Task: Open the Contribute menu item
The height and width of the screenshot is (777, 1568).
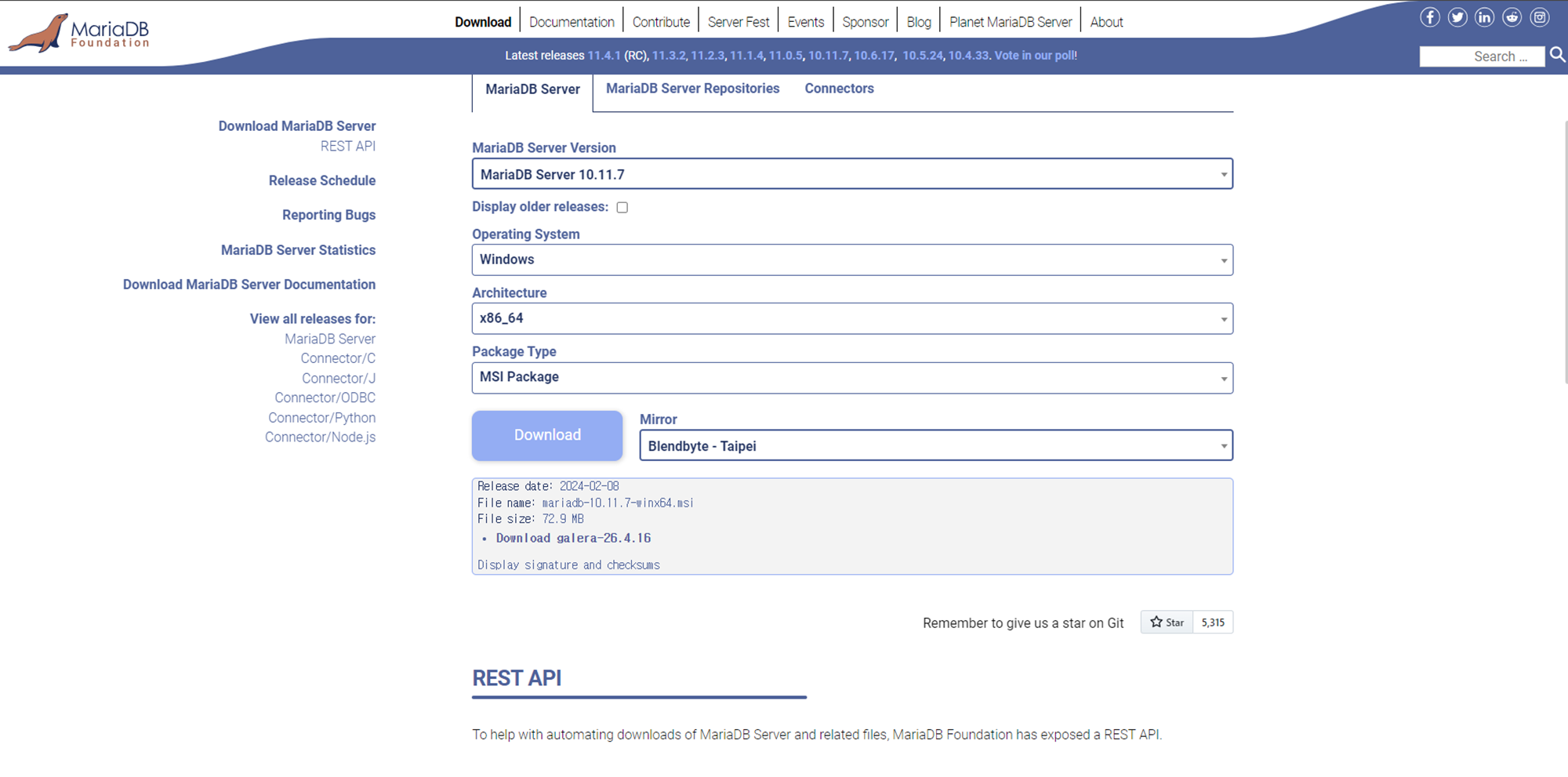Action: coord(661,22)
